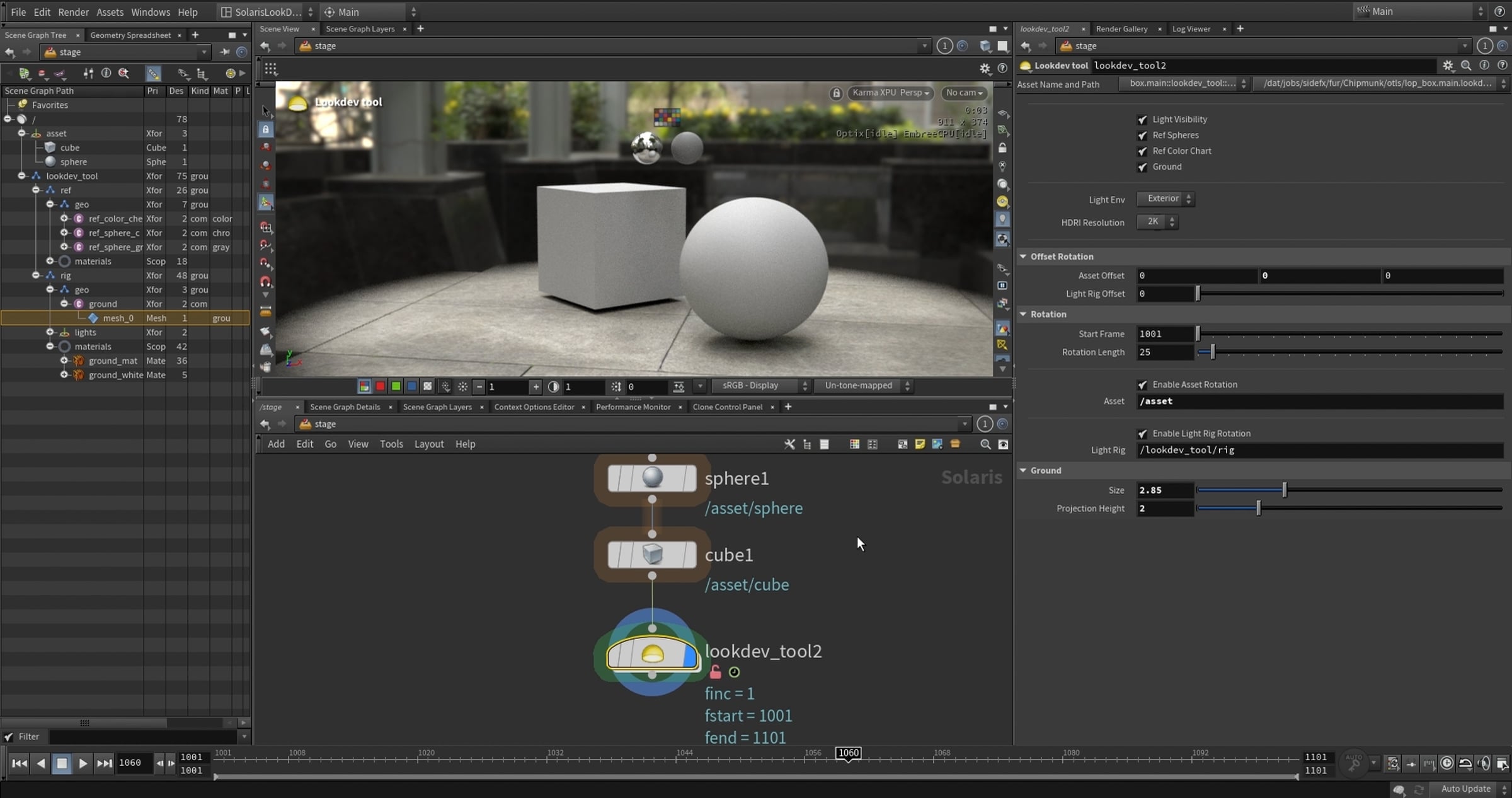Open the Windows menu
1512x798 pixels.
pyautogui.click(x=151, y=12)
